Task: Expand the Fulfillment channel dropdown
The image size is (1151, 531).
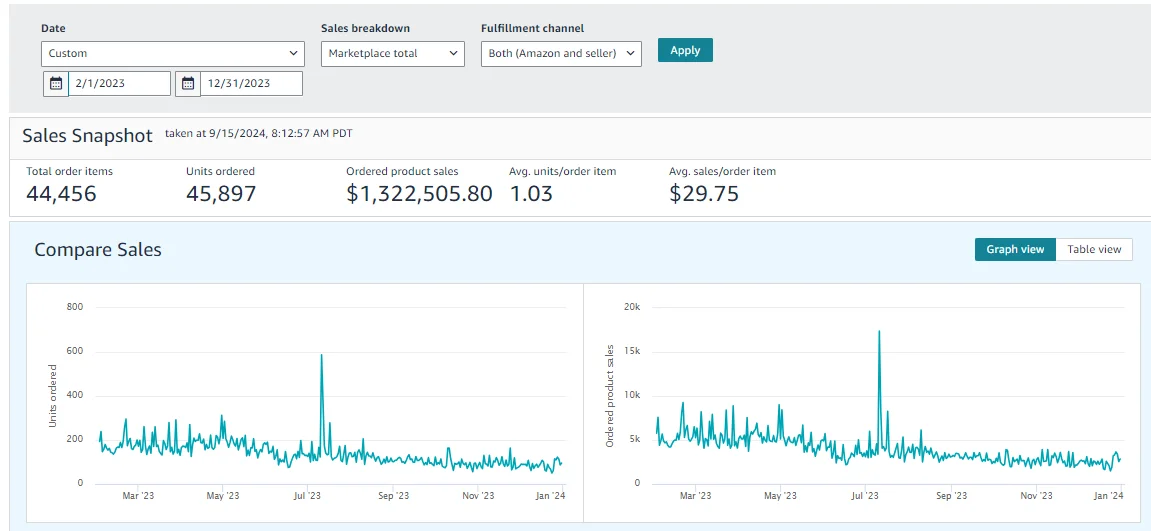Action: coord(561,54)
